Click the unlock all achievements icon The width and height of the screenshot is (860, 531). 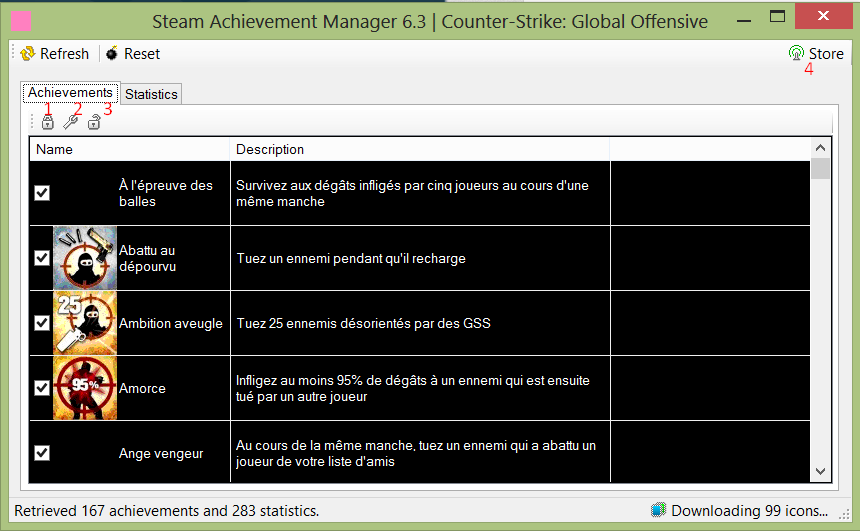pos(94,122)
